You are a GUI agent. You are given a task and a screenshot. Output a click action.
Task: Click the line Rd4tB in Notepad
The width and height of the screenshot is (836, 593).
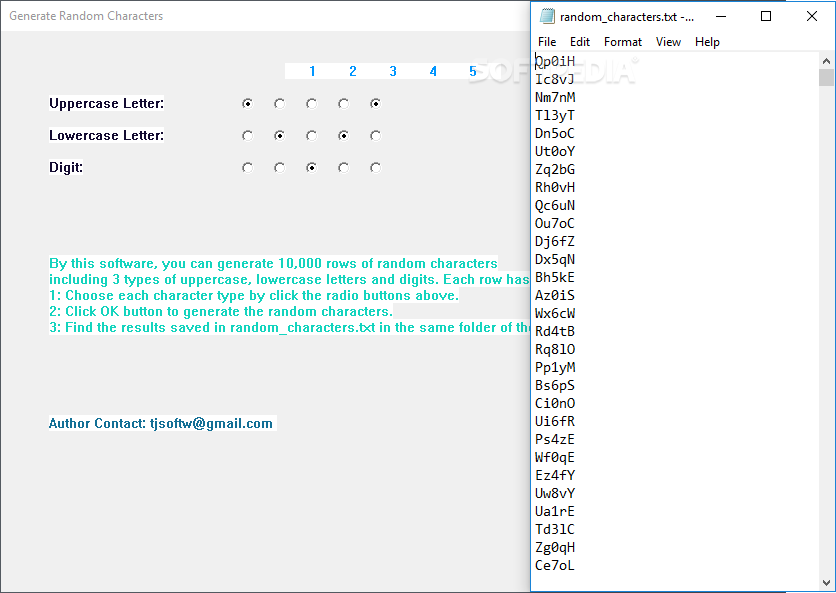coord(555,332)
